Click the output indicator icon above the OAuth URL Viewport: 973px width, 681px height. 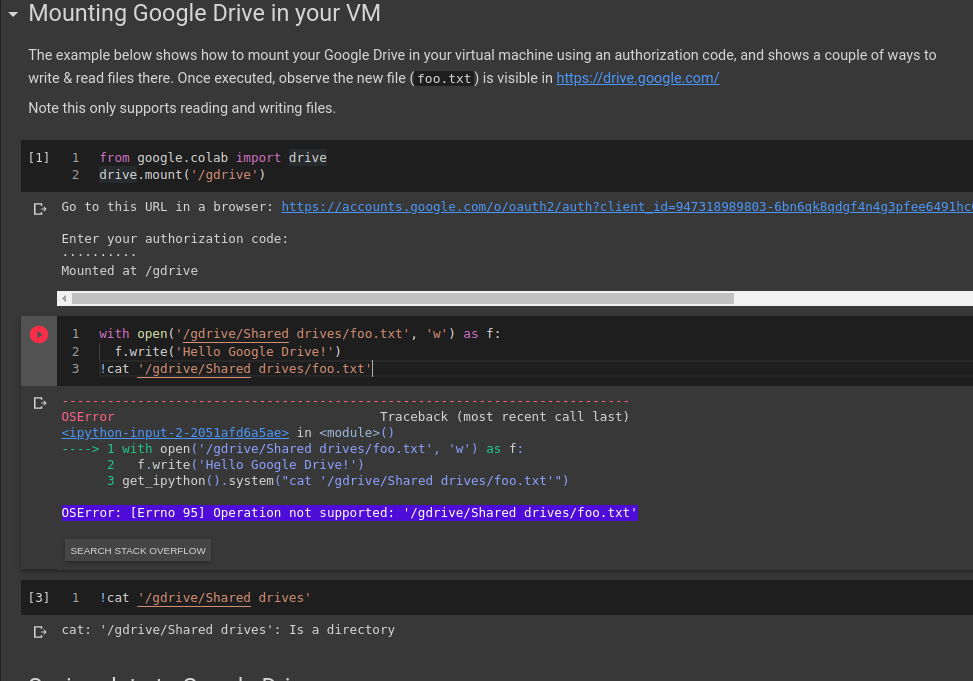click(39, 209)
